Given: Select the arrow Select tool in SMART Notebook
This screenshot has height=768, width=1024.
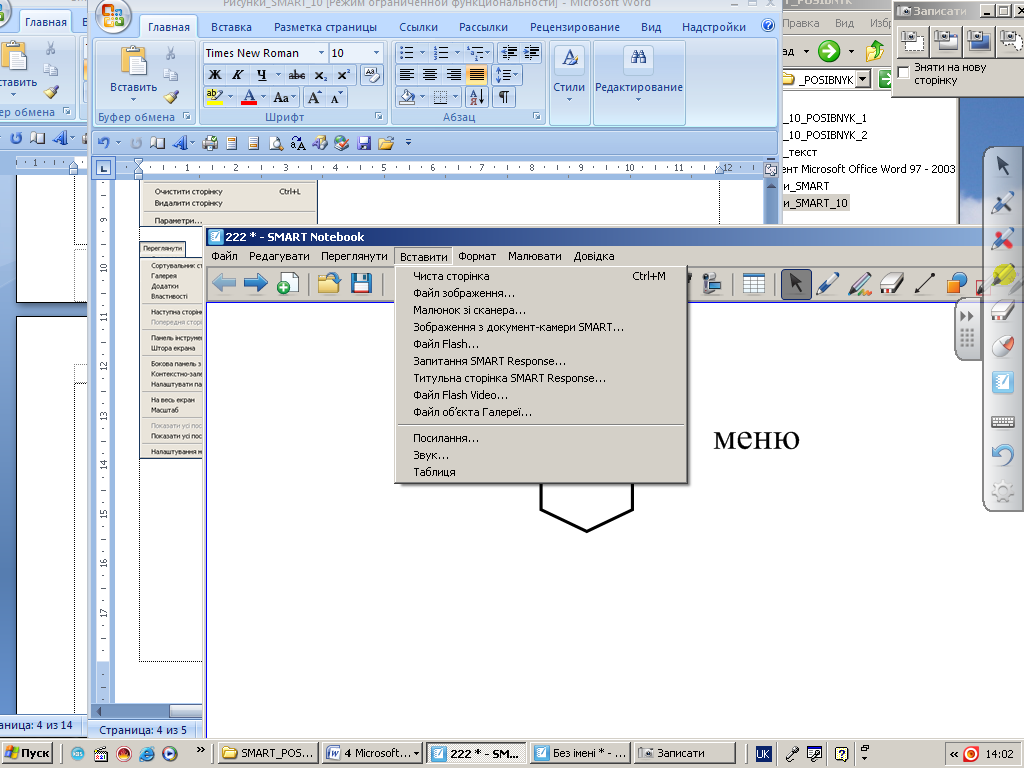Looking at the screenshot, I should [796, 284].
